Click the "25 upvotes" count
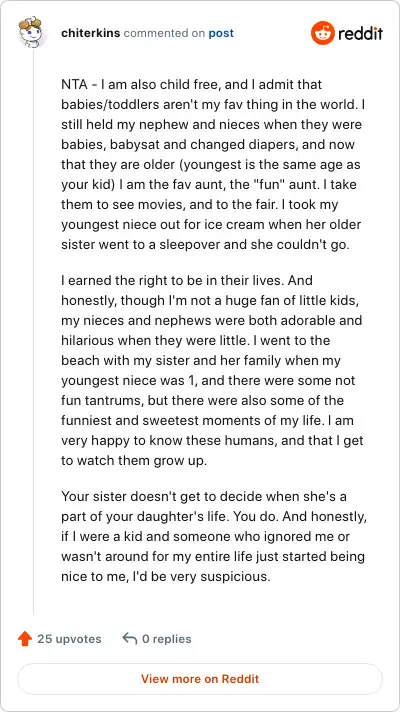The height and width of the screenshot is (712, 400). [69, 639]
